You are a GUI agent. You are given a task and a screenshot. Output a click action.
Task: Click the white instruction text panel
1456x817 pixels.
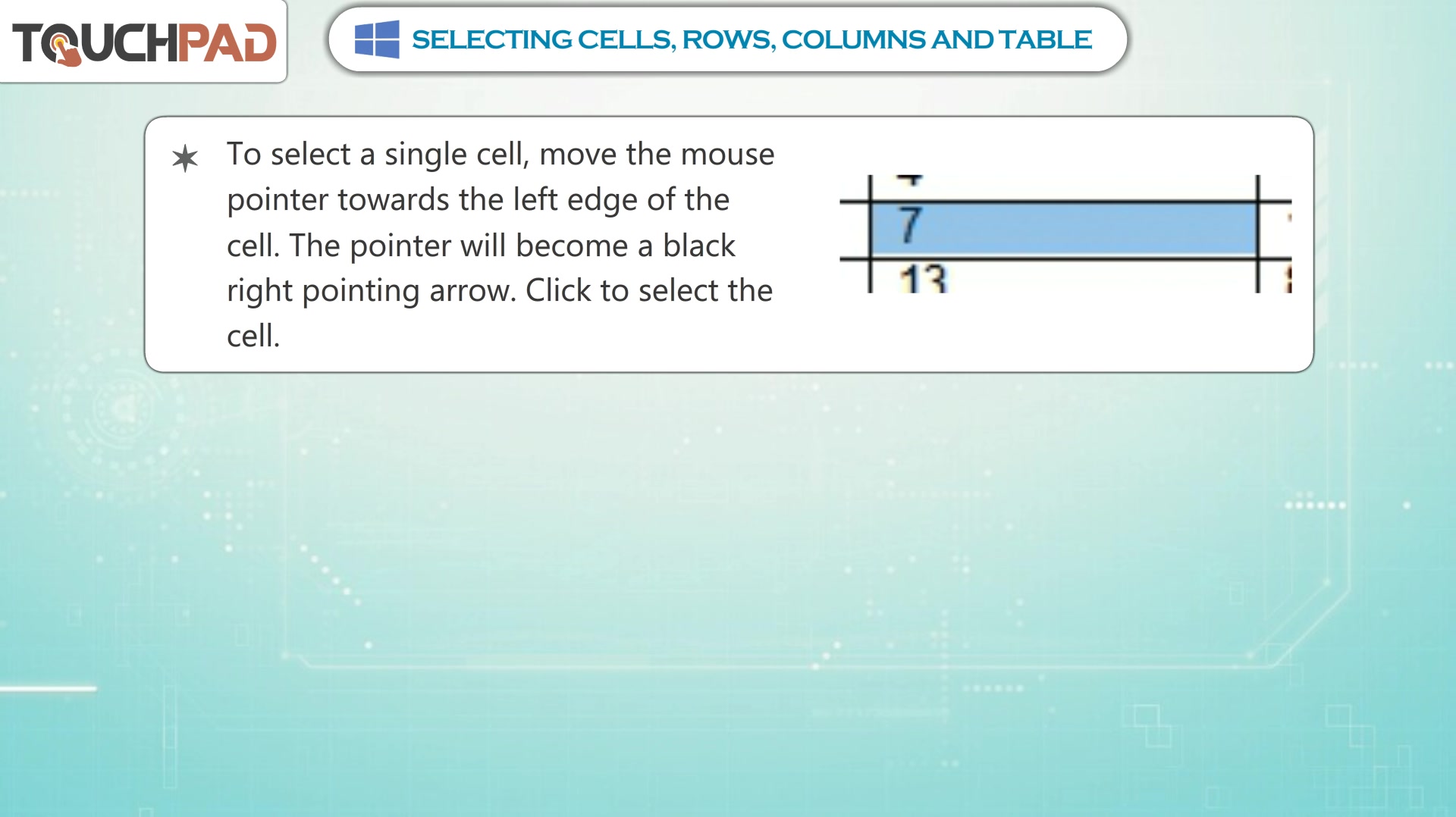[729, 244]
